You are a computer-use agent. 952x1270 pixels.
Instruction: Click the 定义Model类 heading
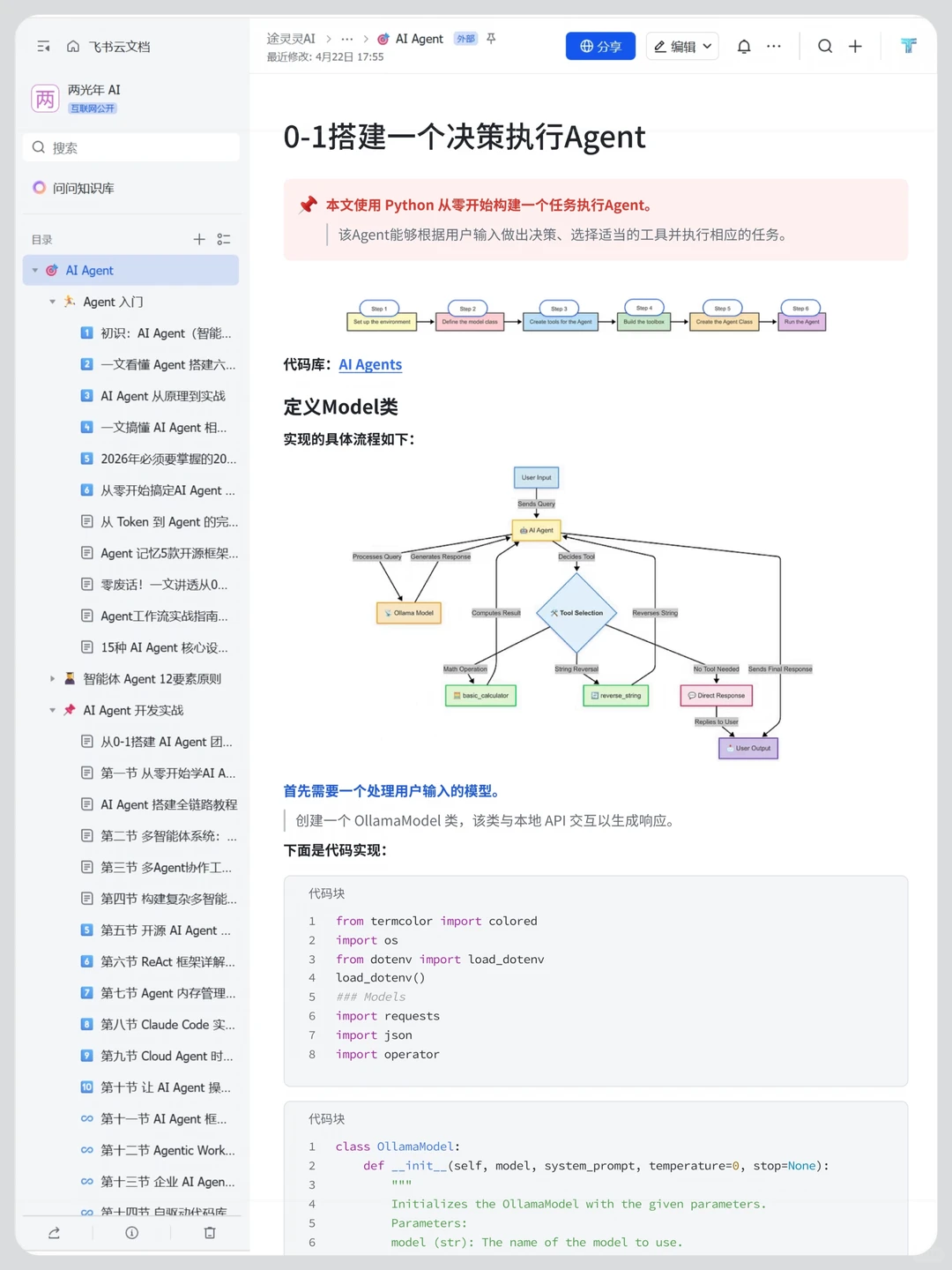coord(340,407)
